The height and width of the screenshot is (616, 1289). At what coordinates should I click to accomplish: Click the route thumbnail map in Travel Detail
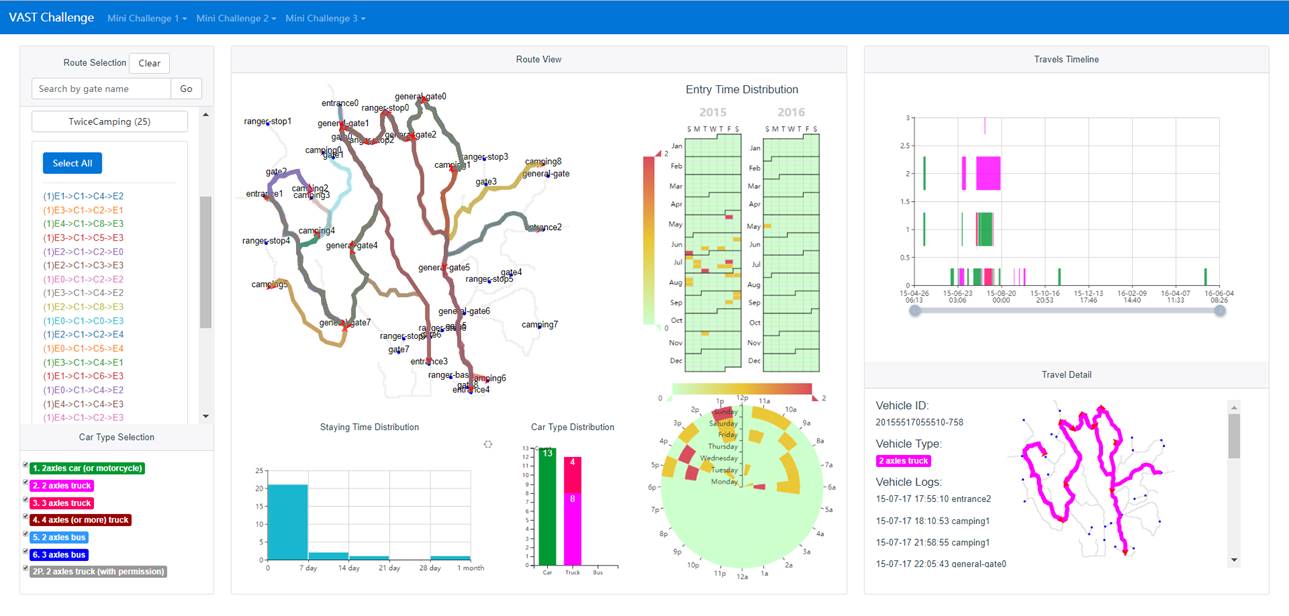(x=1092, y=480)
